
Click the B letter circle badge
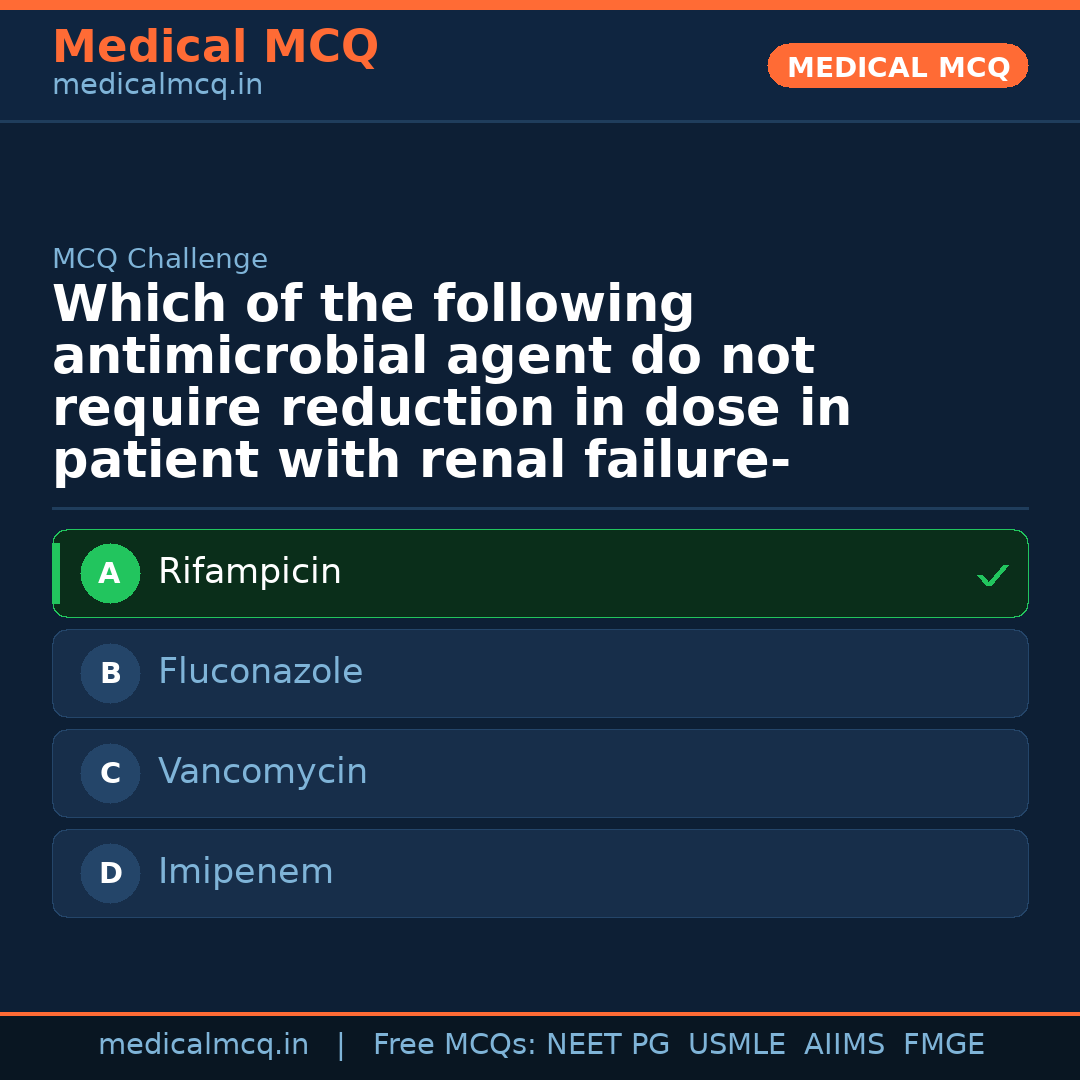110,674
